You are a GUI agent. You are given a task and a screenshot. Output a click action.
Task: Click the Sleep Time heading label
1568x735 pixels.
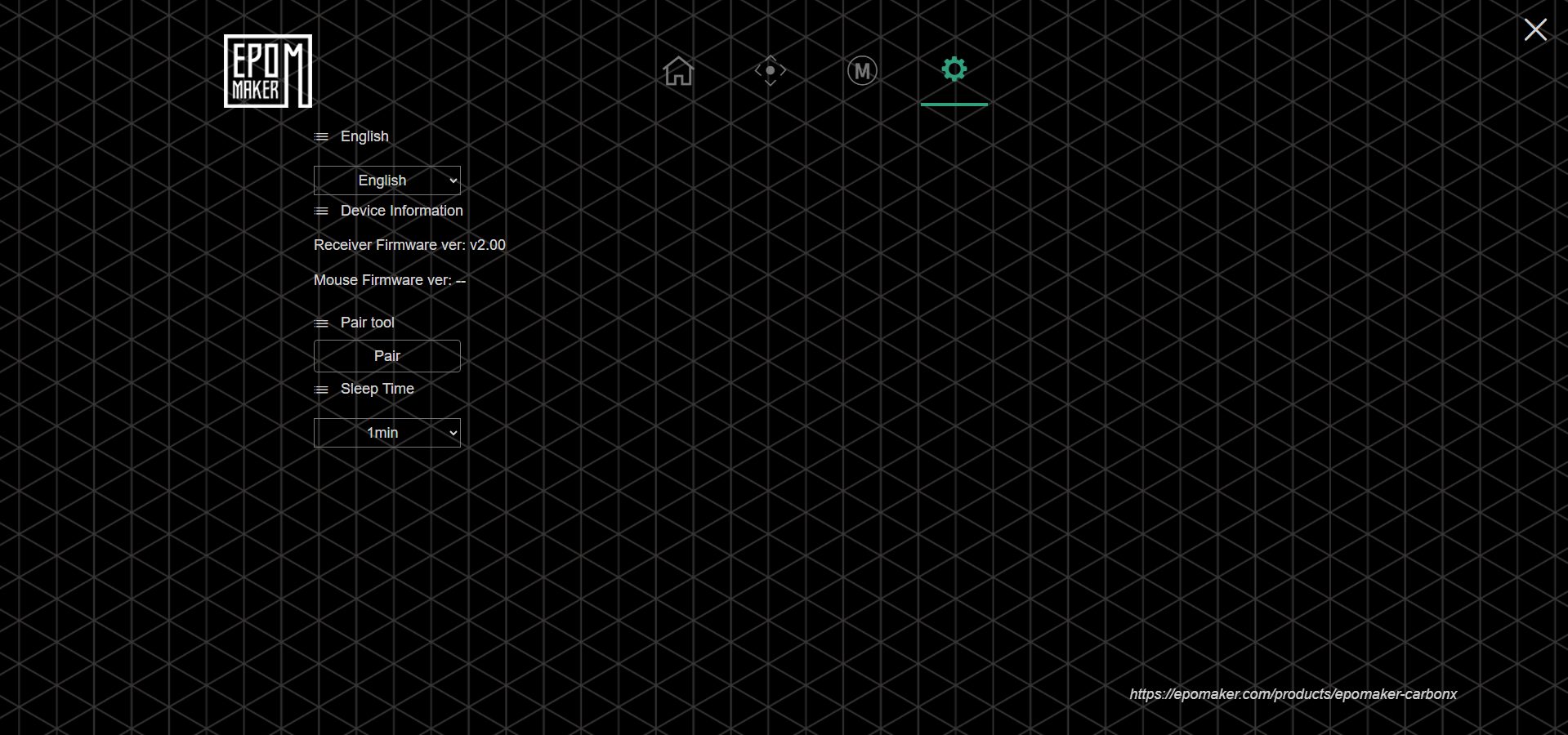point(377,389)
